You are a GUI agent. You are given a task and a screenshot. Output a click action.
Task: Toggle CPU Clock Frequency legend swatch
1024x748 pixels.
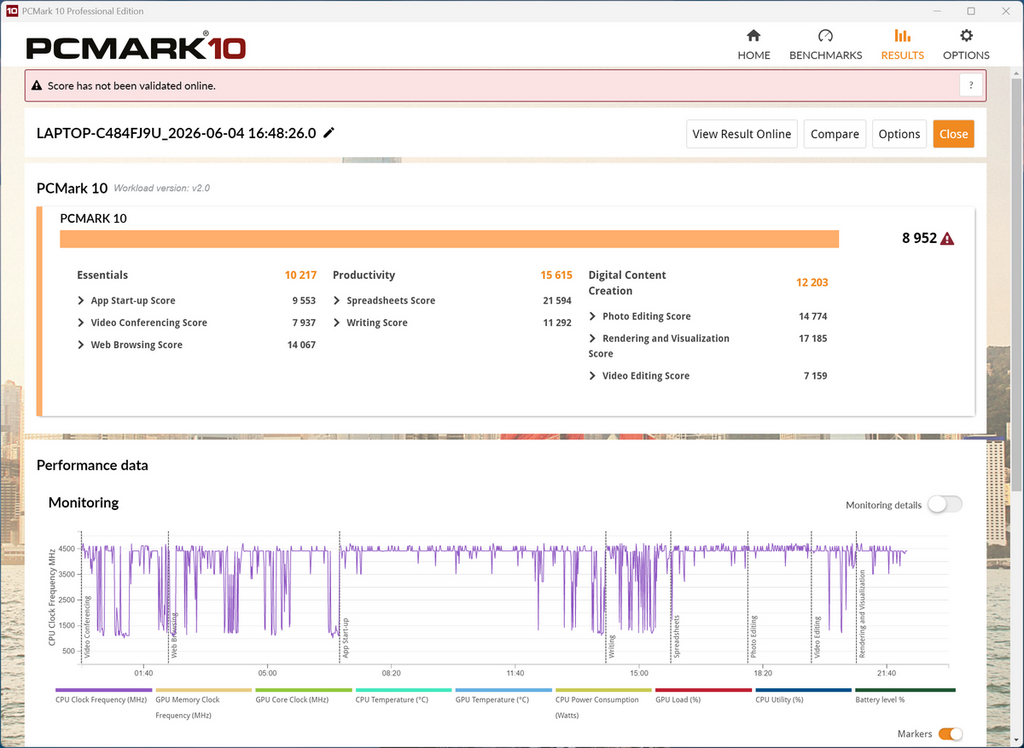103,690
